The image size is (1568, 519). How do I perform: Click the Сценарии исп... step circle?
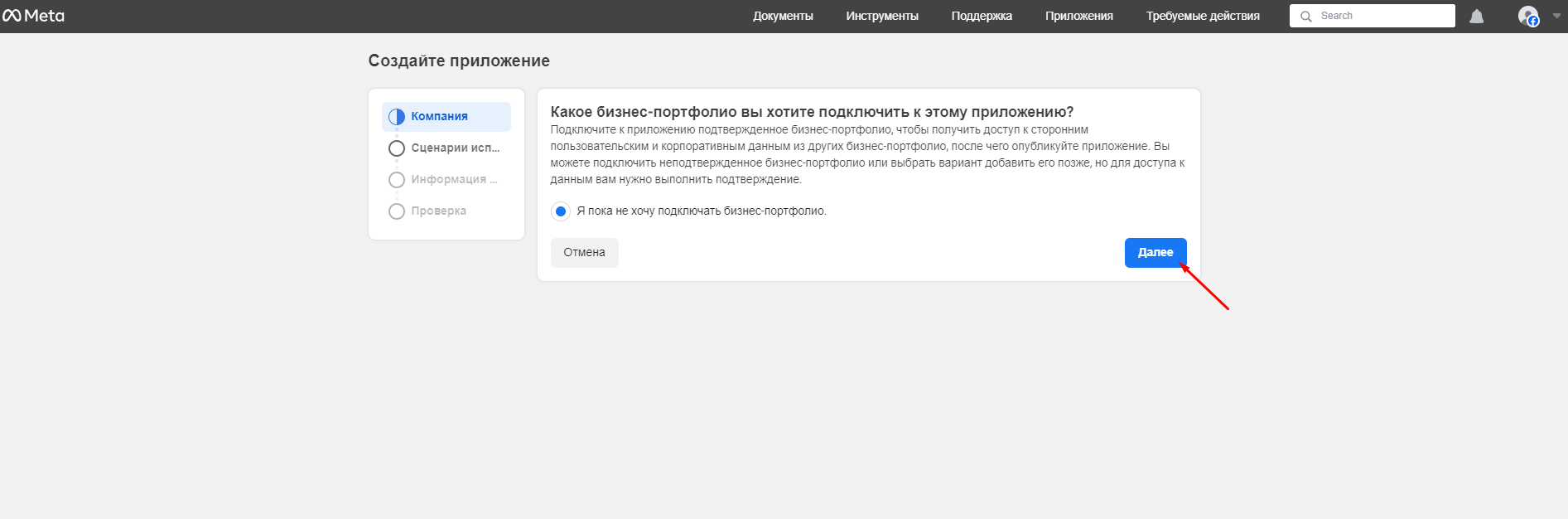397,148
